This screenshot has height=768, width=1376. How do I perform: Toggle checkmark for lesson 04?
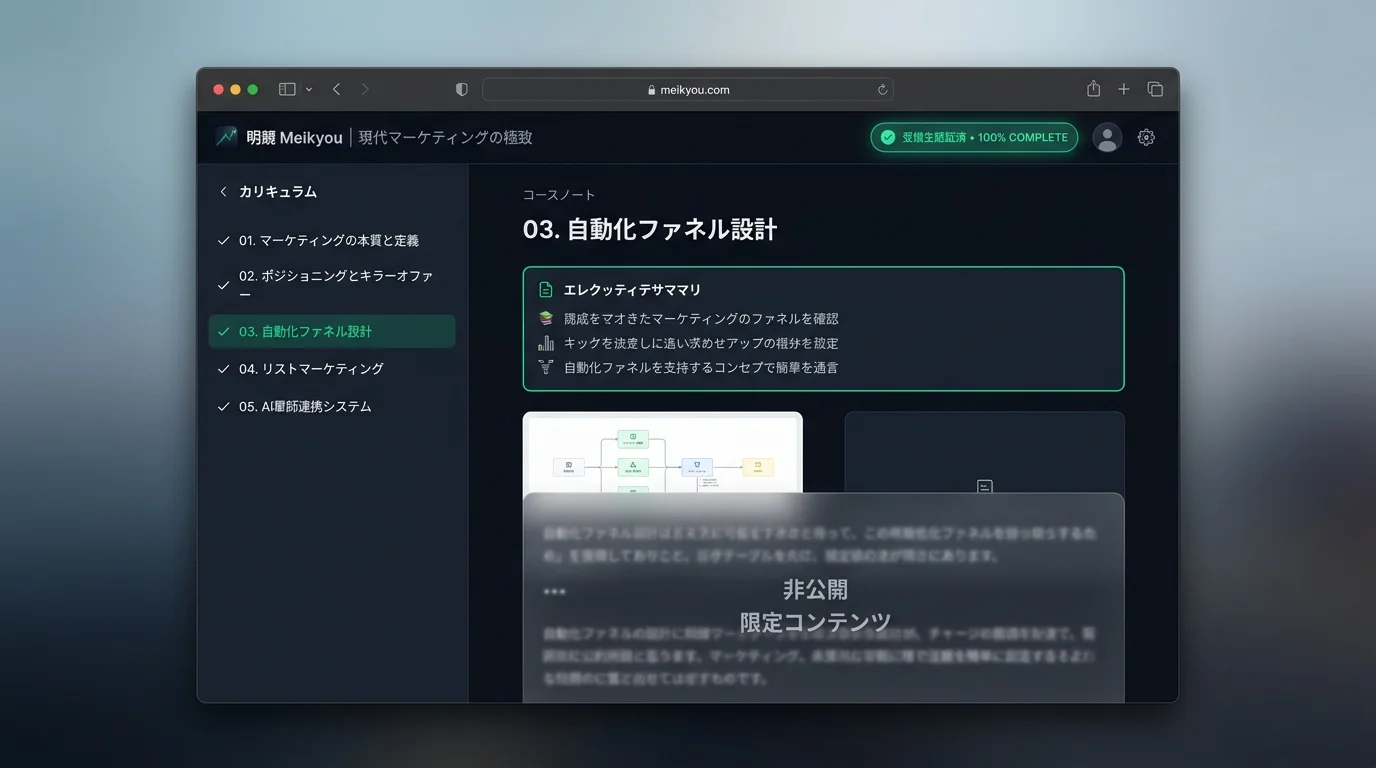(x=224, y=369)
